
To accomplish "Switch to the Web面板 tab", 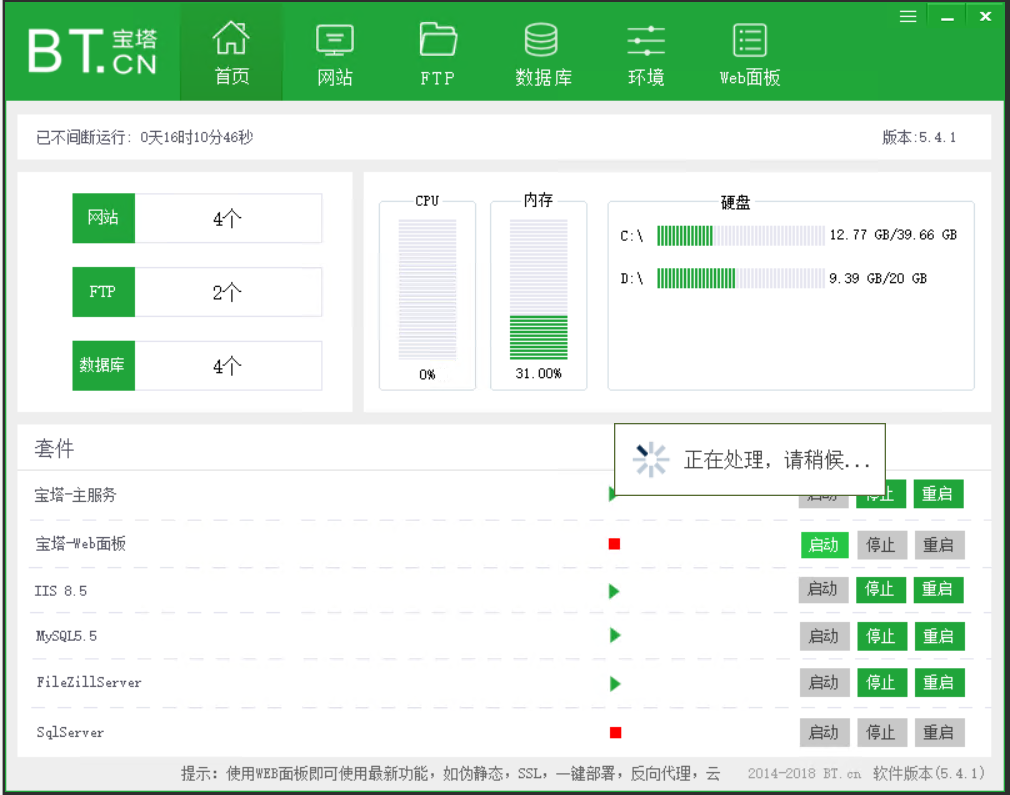I will (x=750, y=54).
